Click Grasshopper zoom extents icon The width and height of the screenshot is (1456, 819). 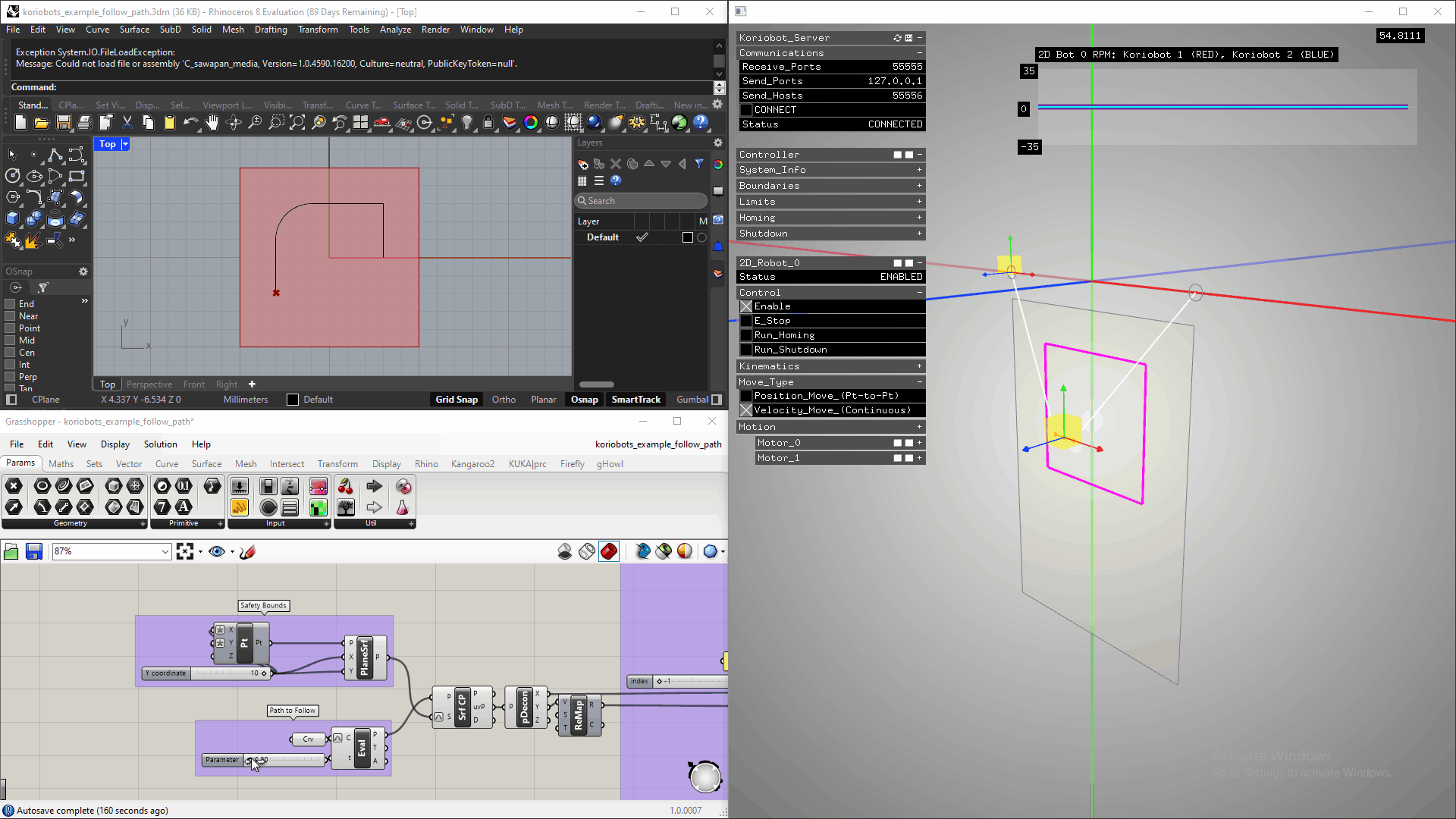(x=185, y=551)
